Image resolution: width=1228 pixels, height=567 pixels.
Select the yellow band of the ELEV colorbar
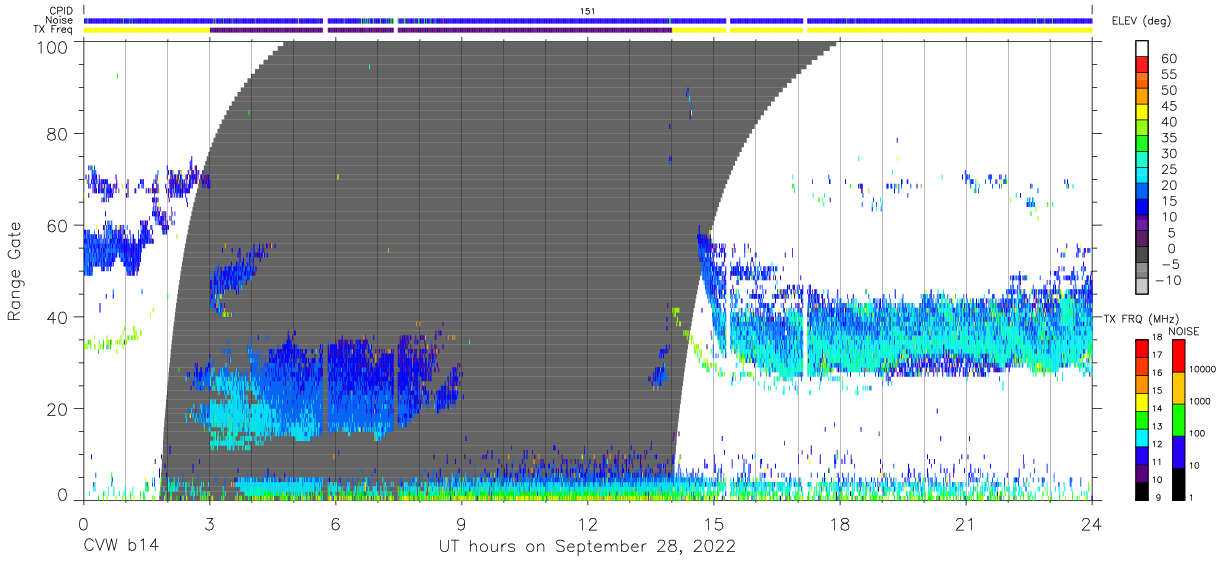tap(1143, 111)
